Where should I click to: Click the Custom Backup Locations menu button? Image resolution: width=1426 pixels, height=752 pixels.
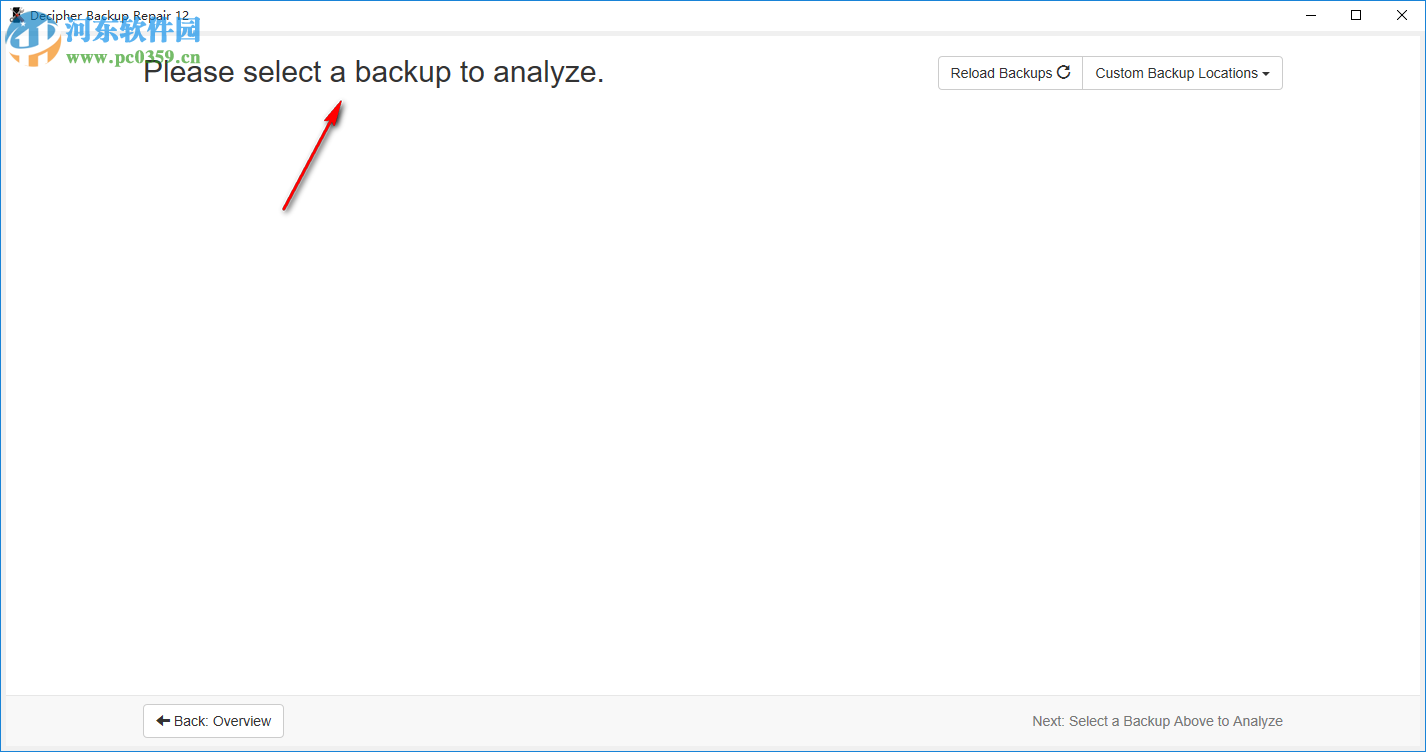(1182, 72)
